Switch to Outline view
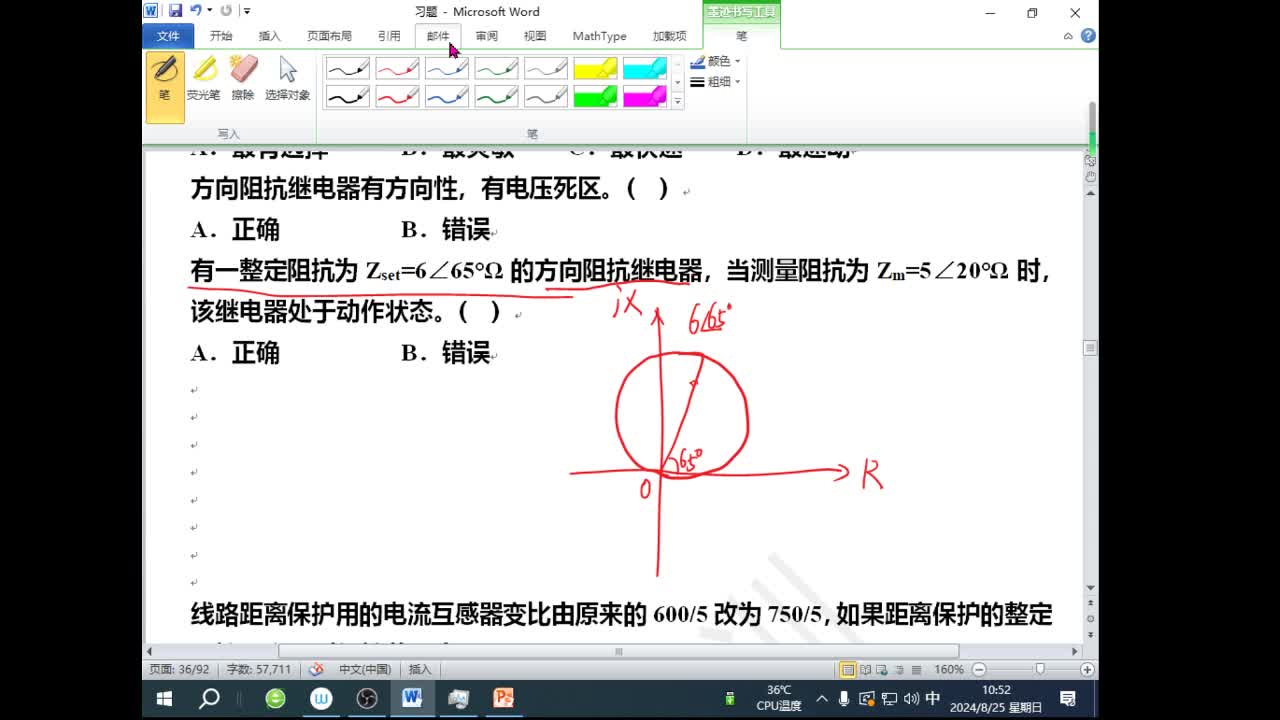This screenshot has height=720, width=1280. coord(899,669)
